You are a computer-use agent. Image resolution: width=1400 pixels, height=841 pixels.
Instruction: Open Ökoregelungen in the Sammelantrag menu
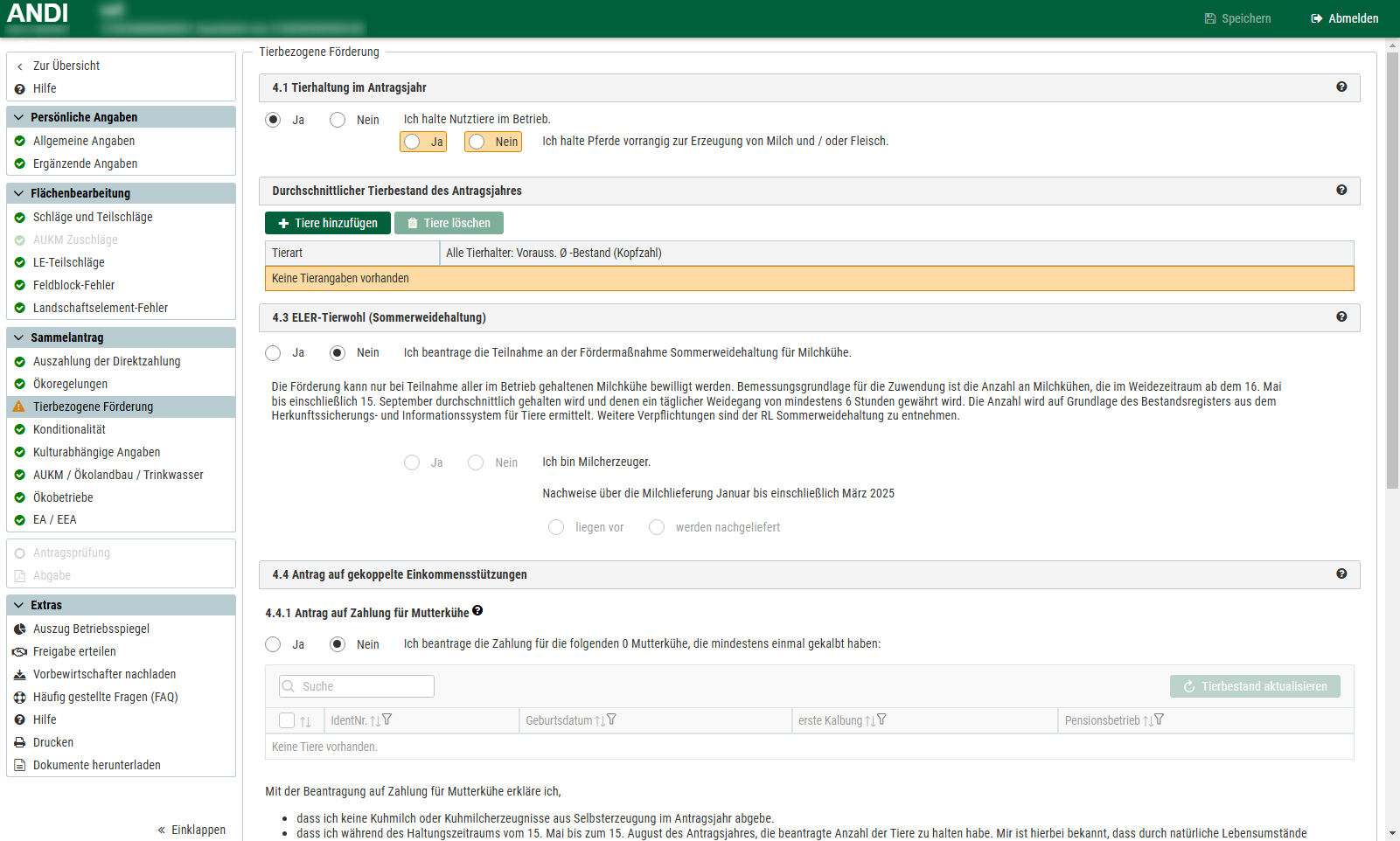pyautogui.click(x=70, y=384)
